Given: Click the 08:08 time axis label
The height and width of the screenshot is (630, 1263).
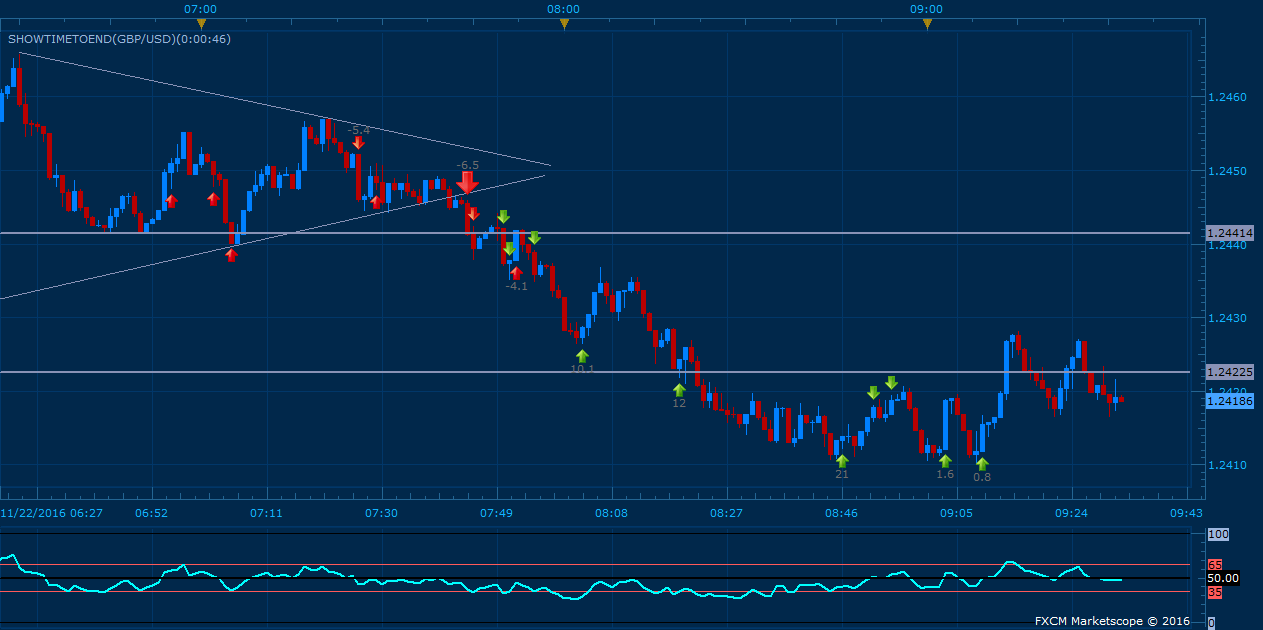Looking at the screenshot, I should click(612, 513).
